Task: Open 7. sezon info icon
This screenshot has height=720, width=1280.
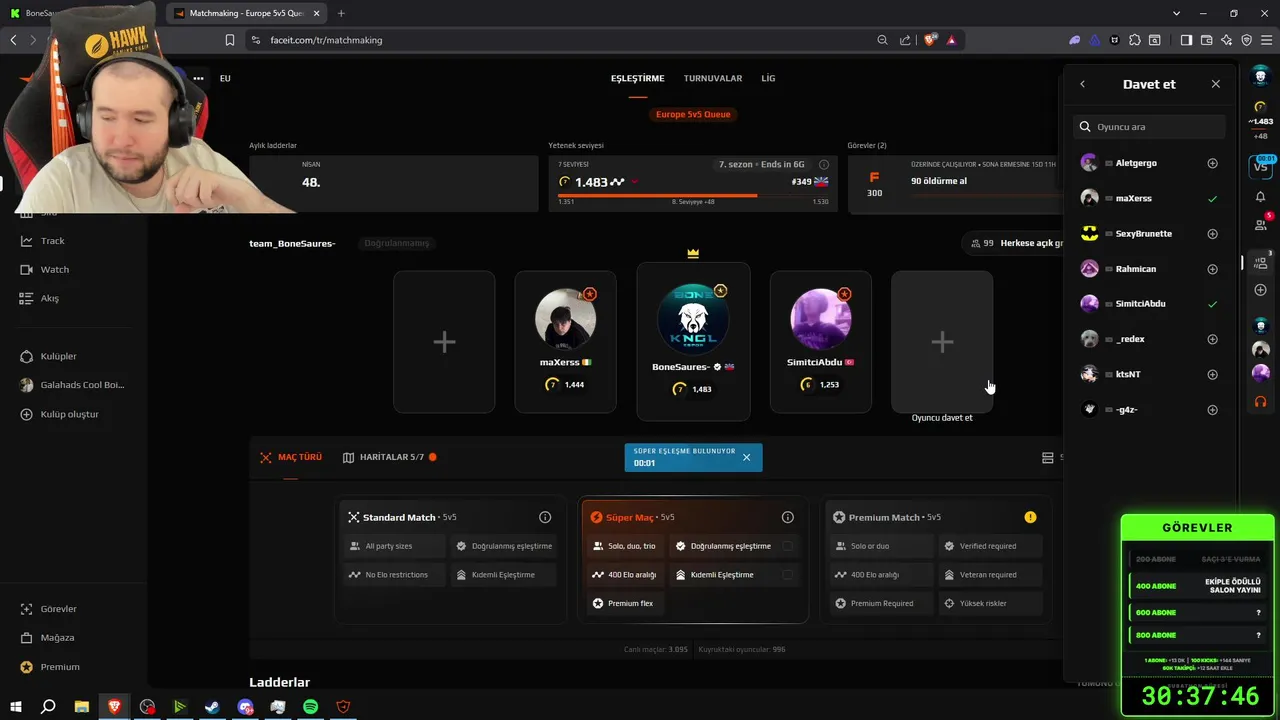Action: pos(824,164)
